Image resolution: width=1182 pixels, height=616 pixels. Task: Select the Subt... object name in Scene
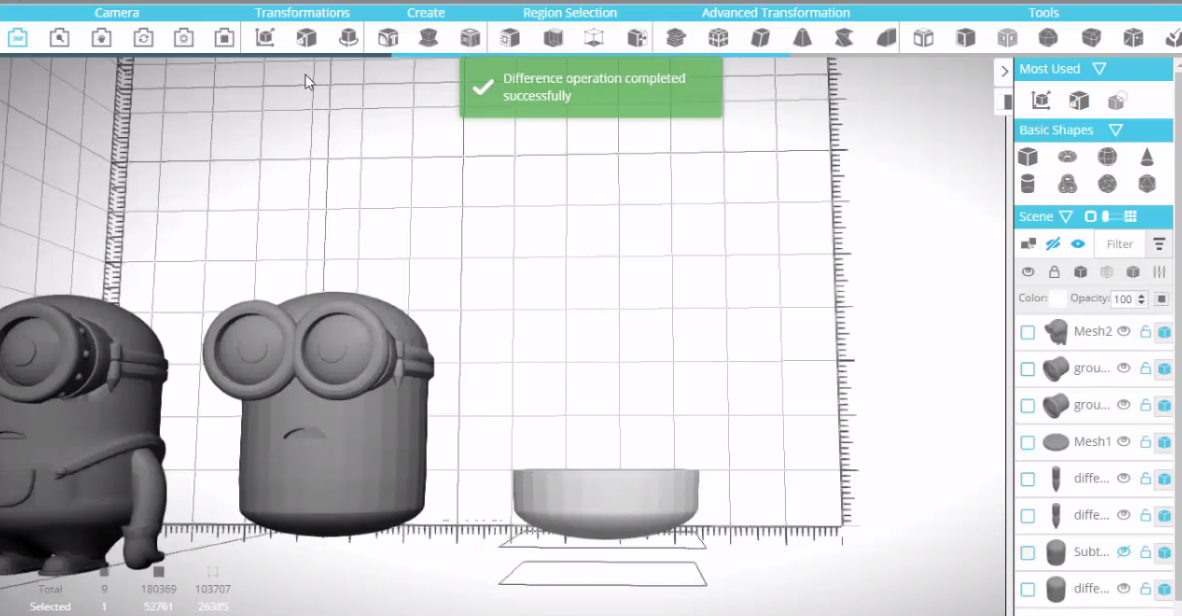[1092, 552]
